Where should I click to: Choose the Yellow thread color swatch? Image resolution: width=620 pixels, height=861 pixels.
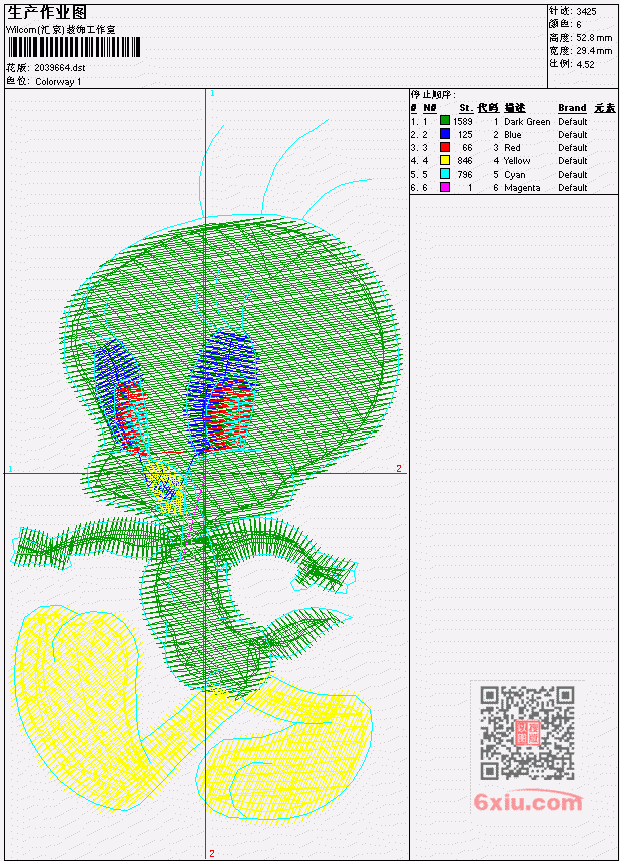(x=445, y=160)
